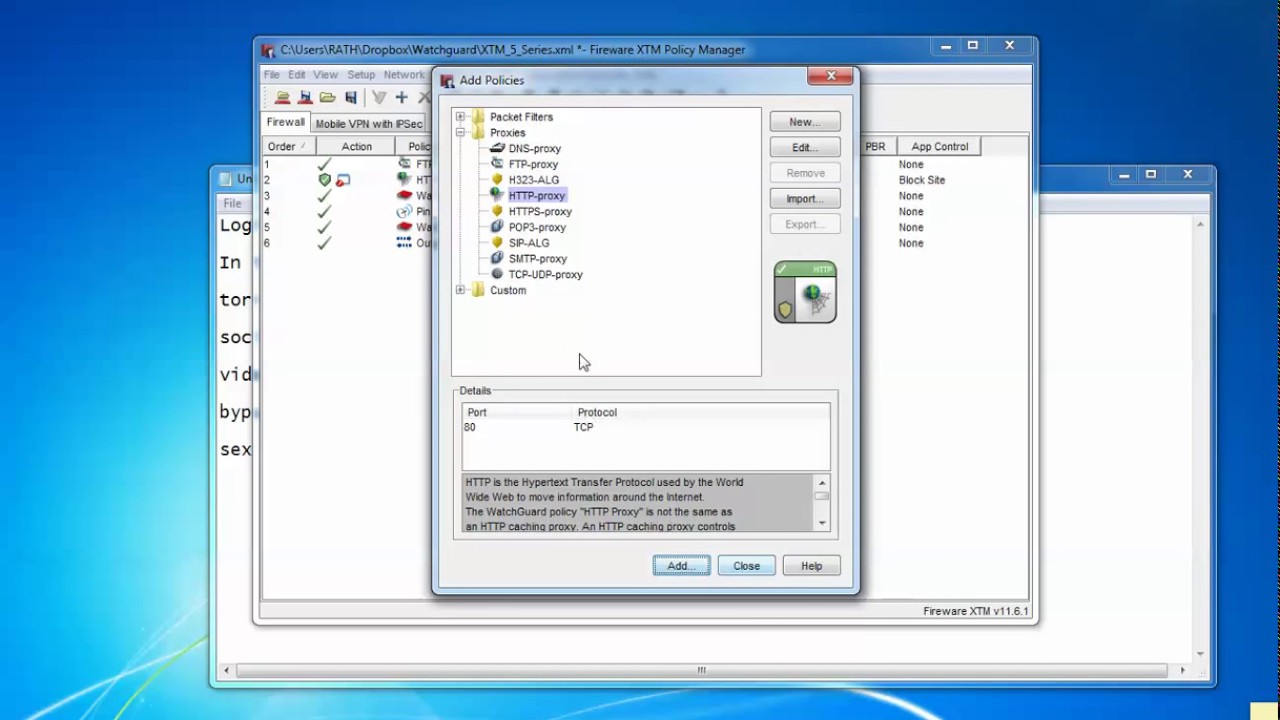1280x720 pixels.
Task: Select the DNS-proxy tree row
Action: tap(534, 148)
